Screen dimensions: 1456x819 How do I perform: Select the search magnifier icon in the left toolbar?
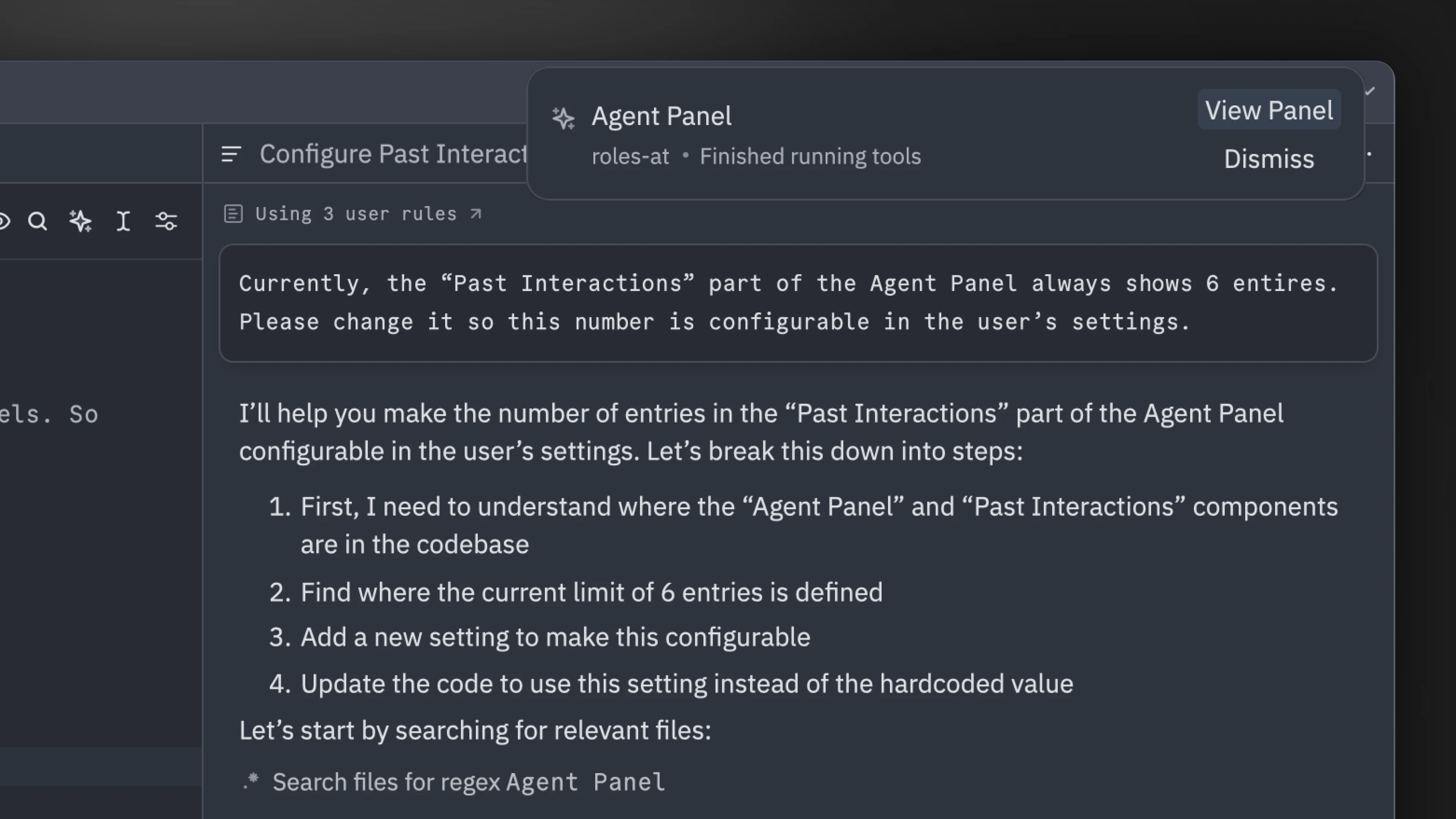[x=37, y=221]
